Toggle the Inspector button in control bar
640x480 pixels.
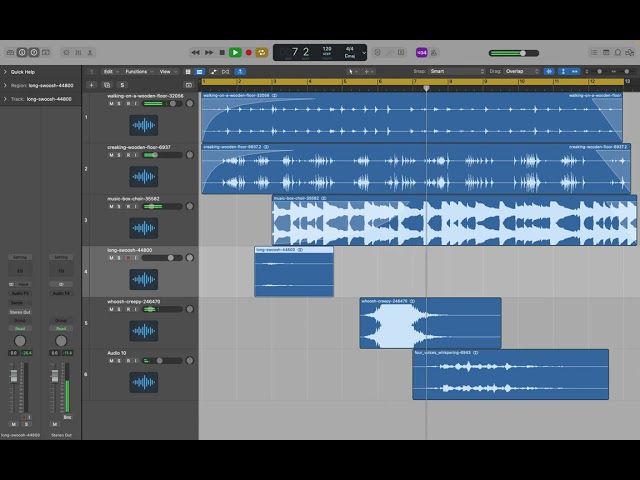click(x=22, y=53)
